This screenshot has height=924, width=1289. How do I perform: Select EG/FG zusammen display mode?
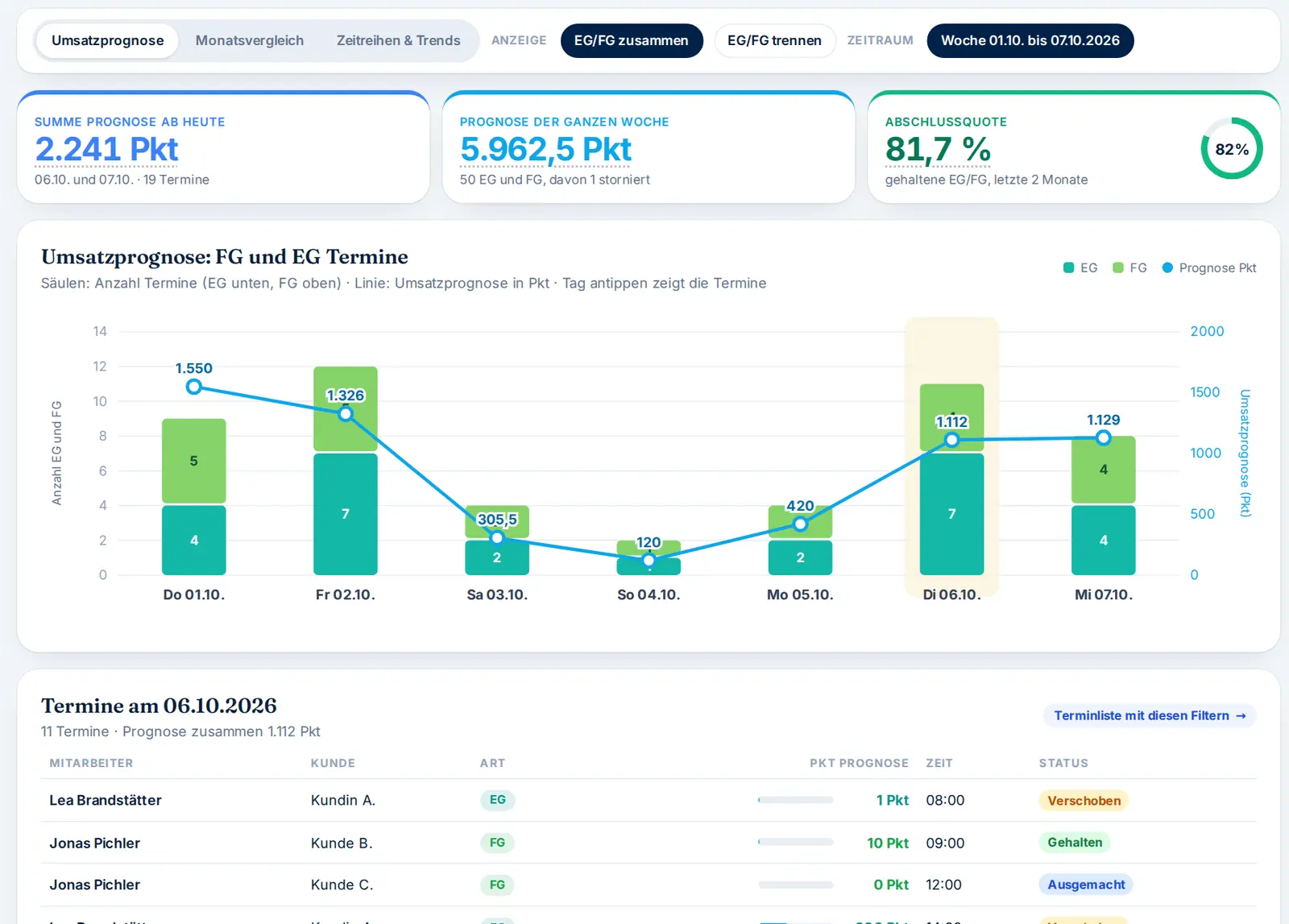[x=632, y=40]
